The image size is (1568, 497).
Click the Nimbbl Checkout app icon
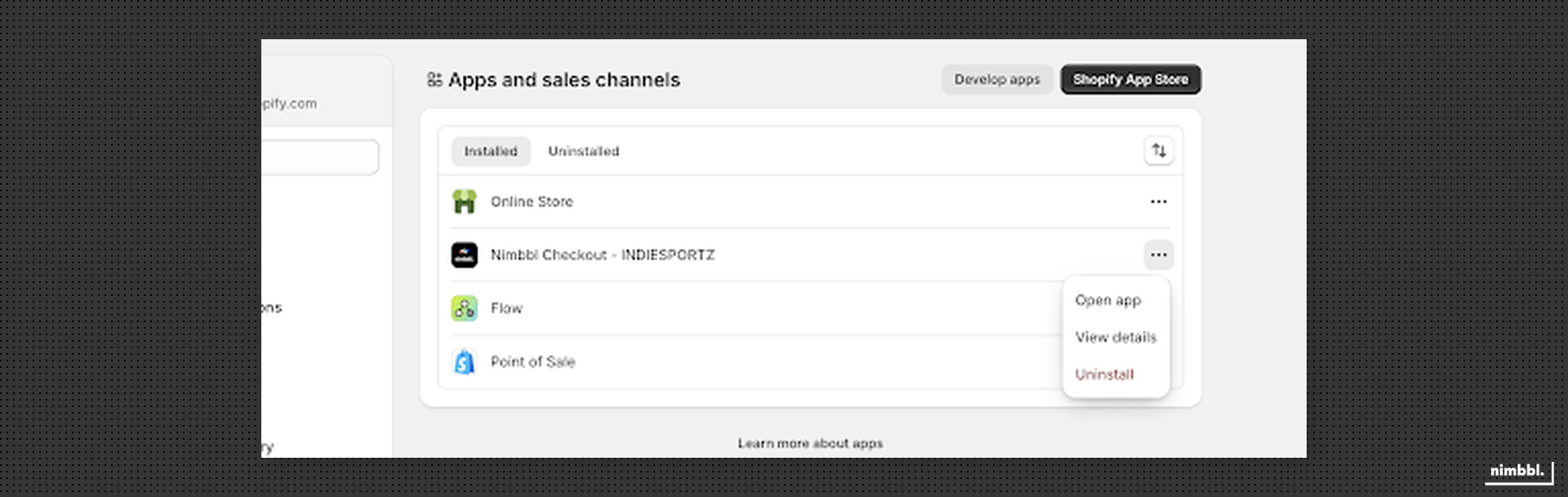click(x=464, y=254)
